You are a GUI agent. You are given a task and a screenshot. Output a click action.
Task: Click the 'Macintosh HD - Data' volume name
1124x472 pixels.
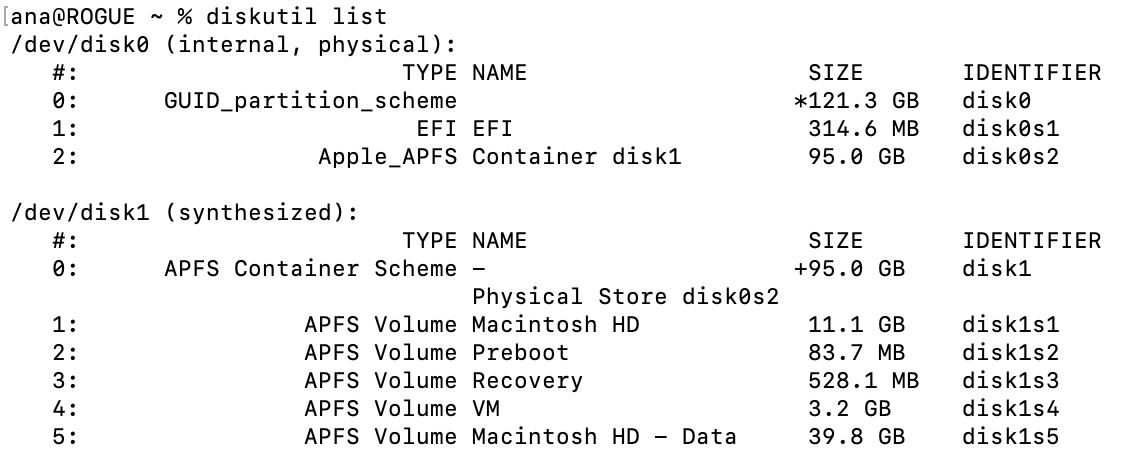point(604,437)
